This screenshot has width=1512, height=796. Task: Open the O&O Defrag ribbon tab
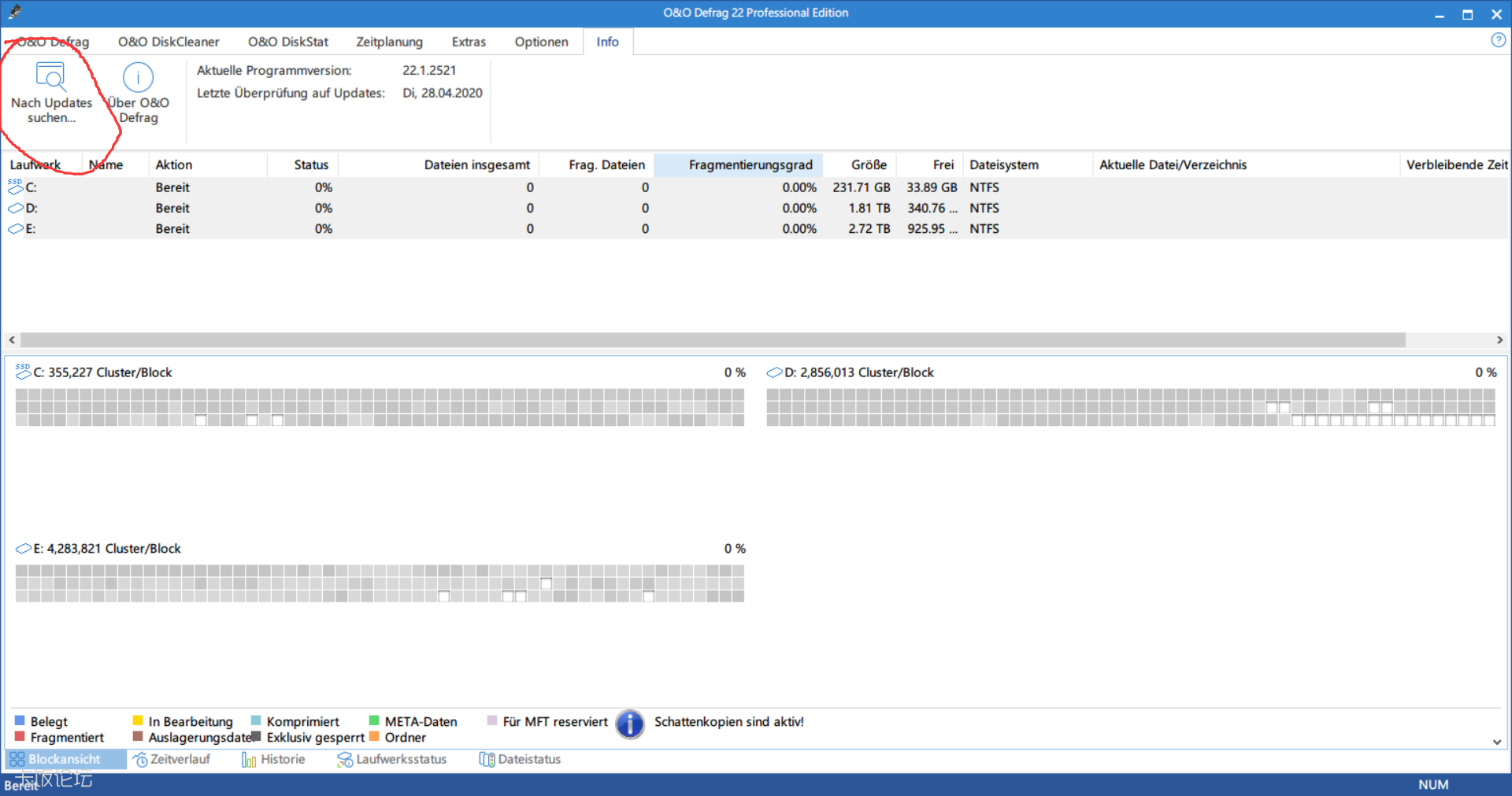[x=54, y=42]
